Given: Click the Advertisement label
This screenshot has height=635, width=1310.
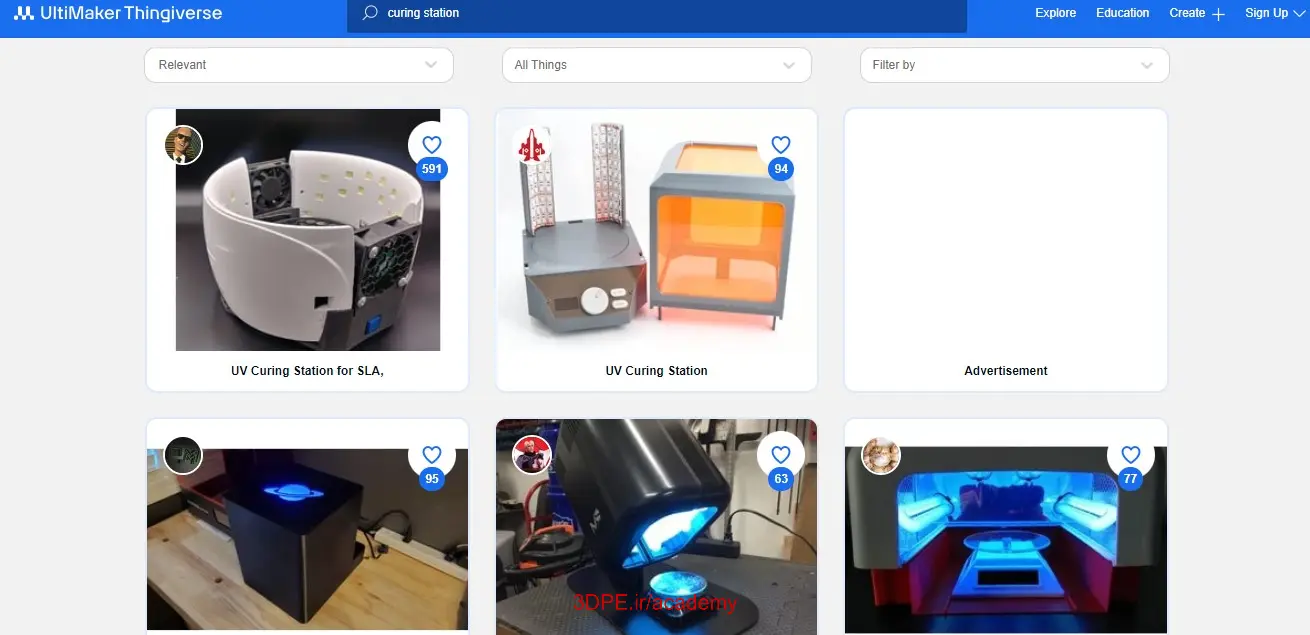Looking at the screenshot, I should (x=1006, y=371).
